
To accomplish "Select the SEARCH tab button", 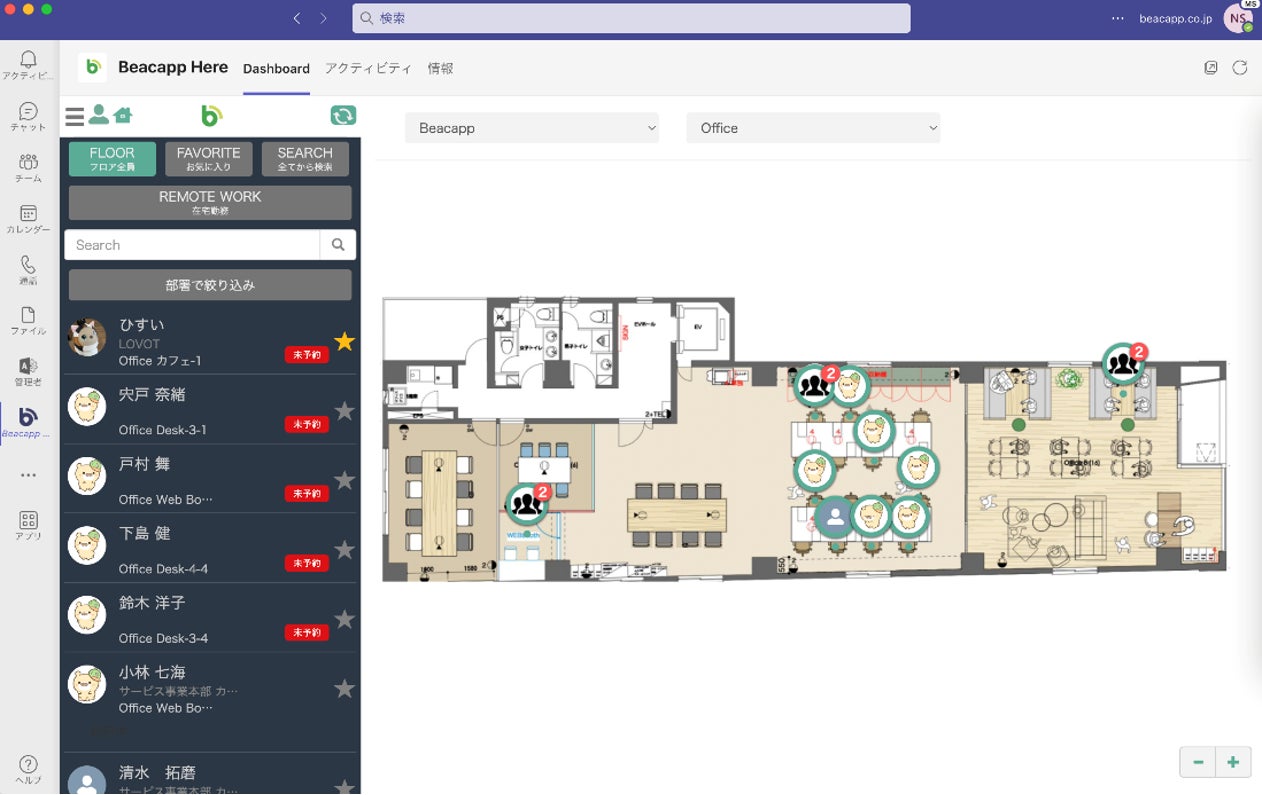I will 305,159.
